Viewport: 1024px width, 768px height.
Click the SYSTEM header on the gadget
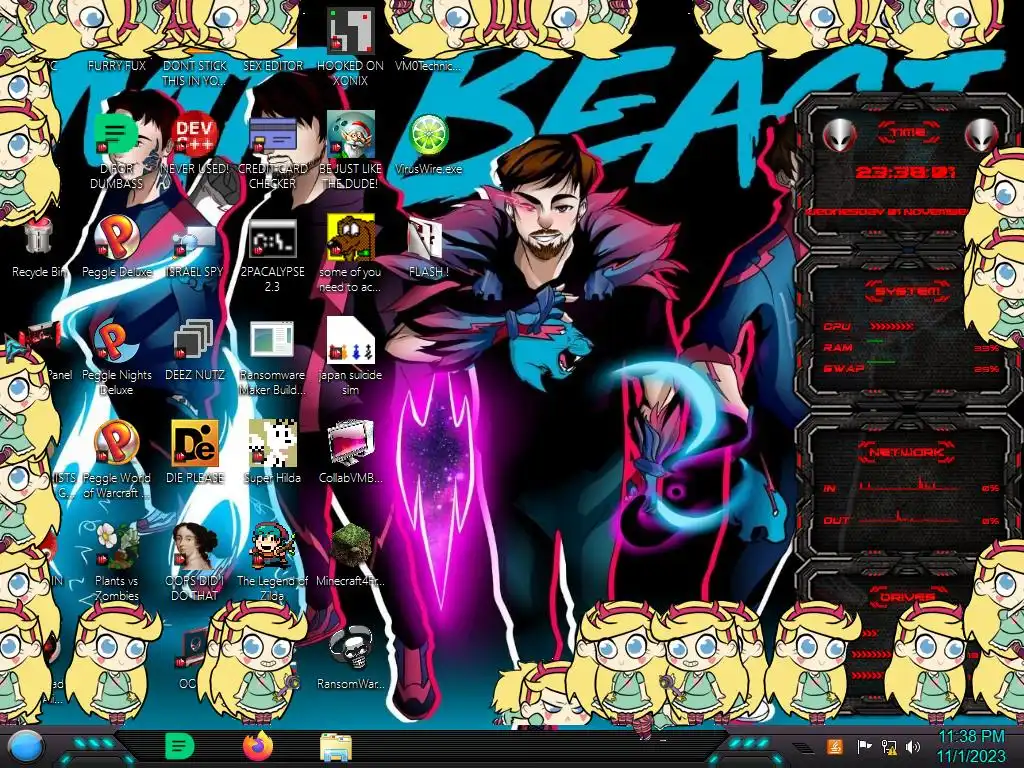click(x=908, y=291)
